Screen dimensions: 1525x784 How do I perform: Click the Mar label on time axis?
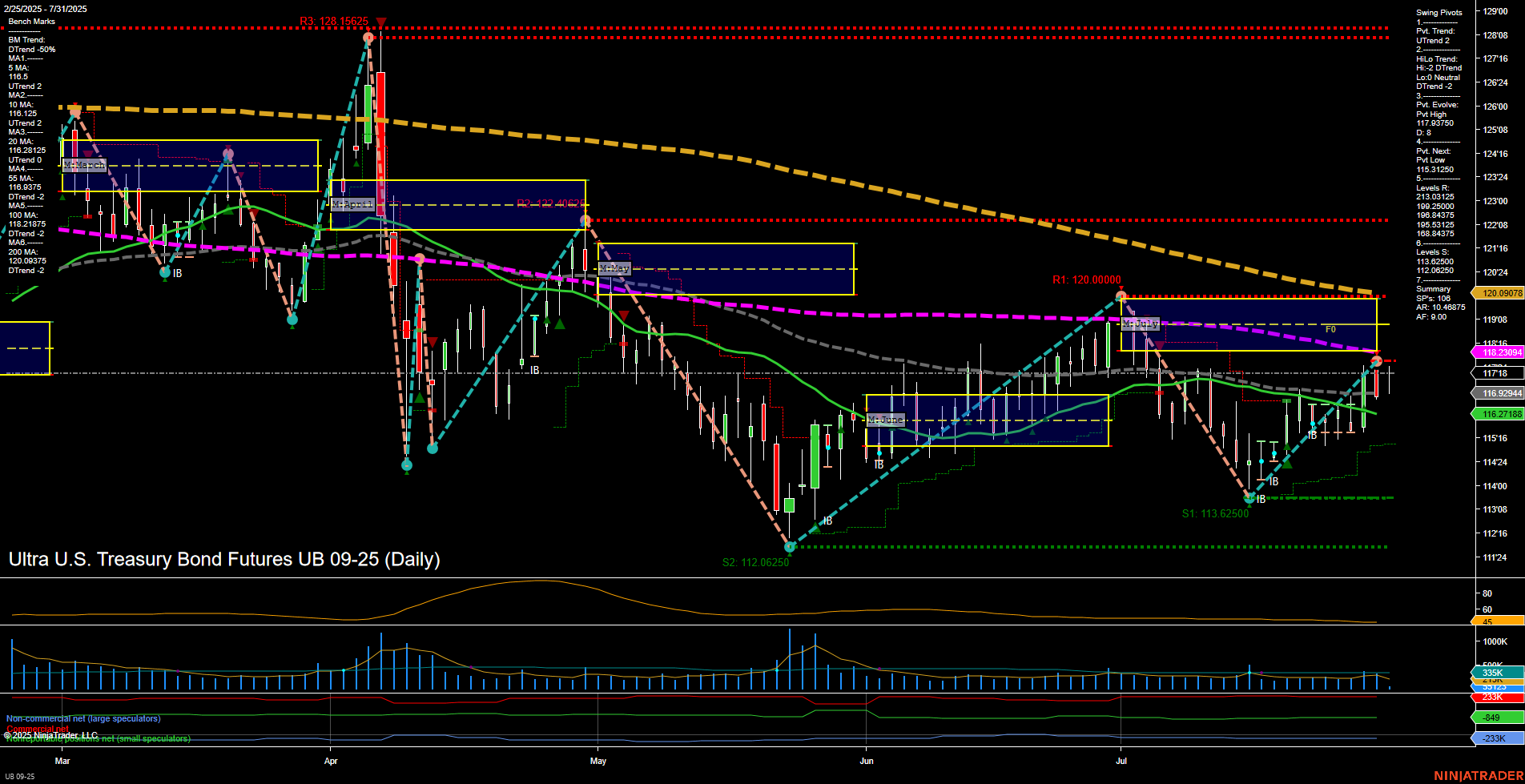(x=62, y=761)
